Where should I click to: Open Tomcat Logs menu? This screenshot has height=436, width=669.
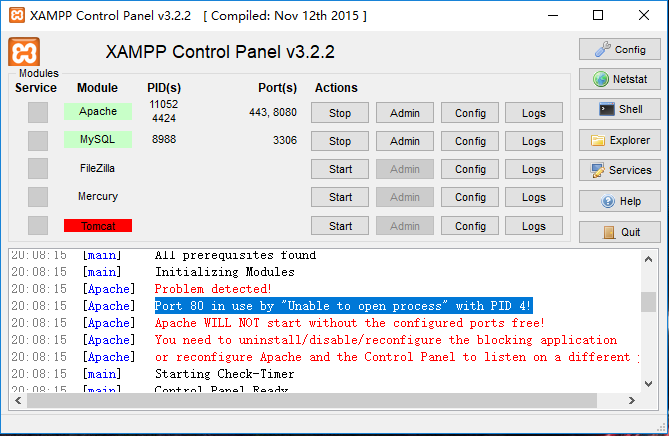534,226
